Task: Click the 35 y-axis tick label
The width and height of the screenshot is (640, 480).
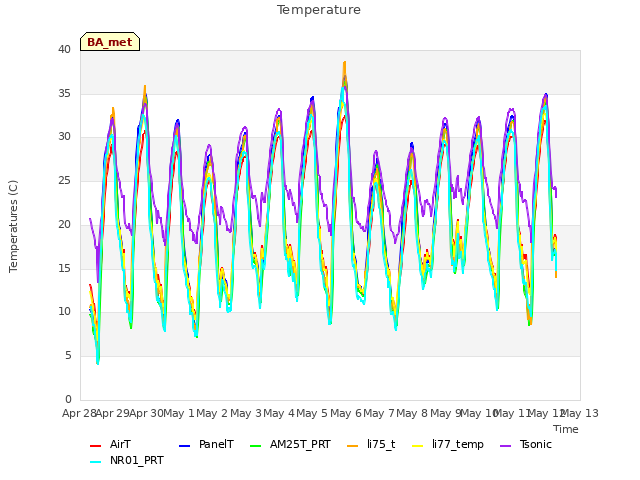Action: click(x=64, y=93)
